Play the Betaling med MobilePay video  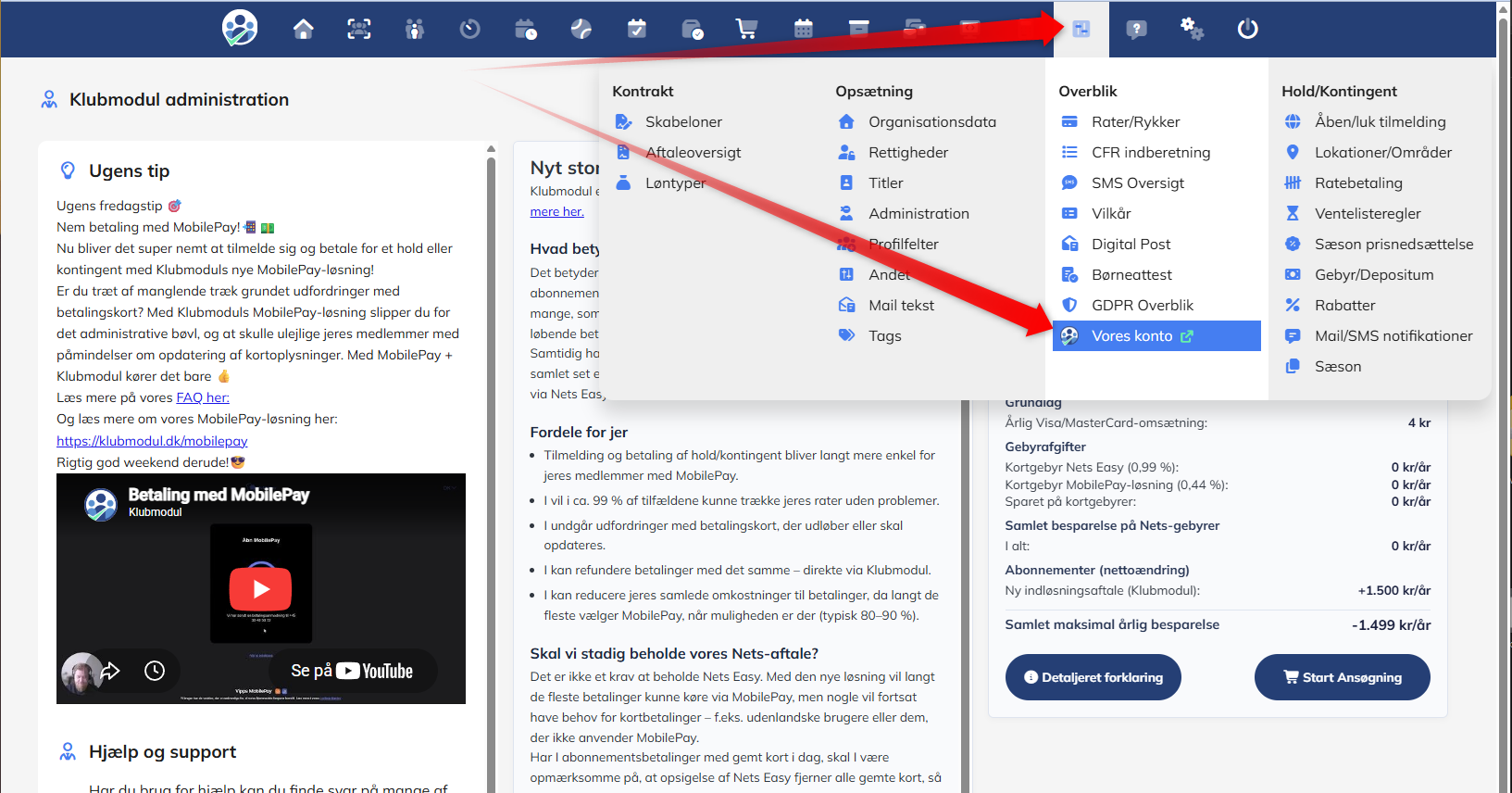point(260,588)
